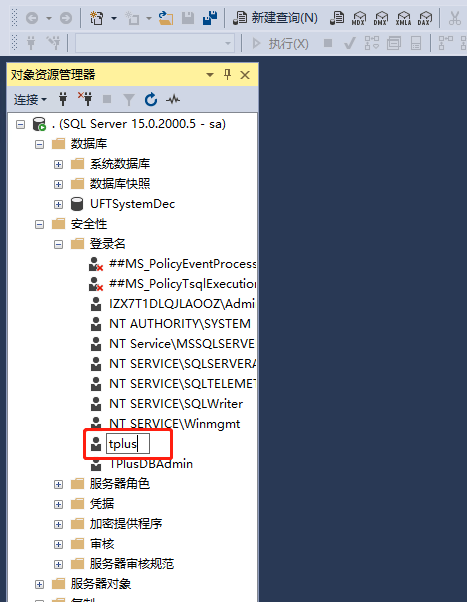This screenshot has height=602, width=467.
Task: Open the 连接 (Connect) dropdown
Action: 30,100
